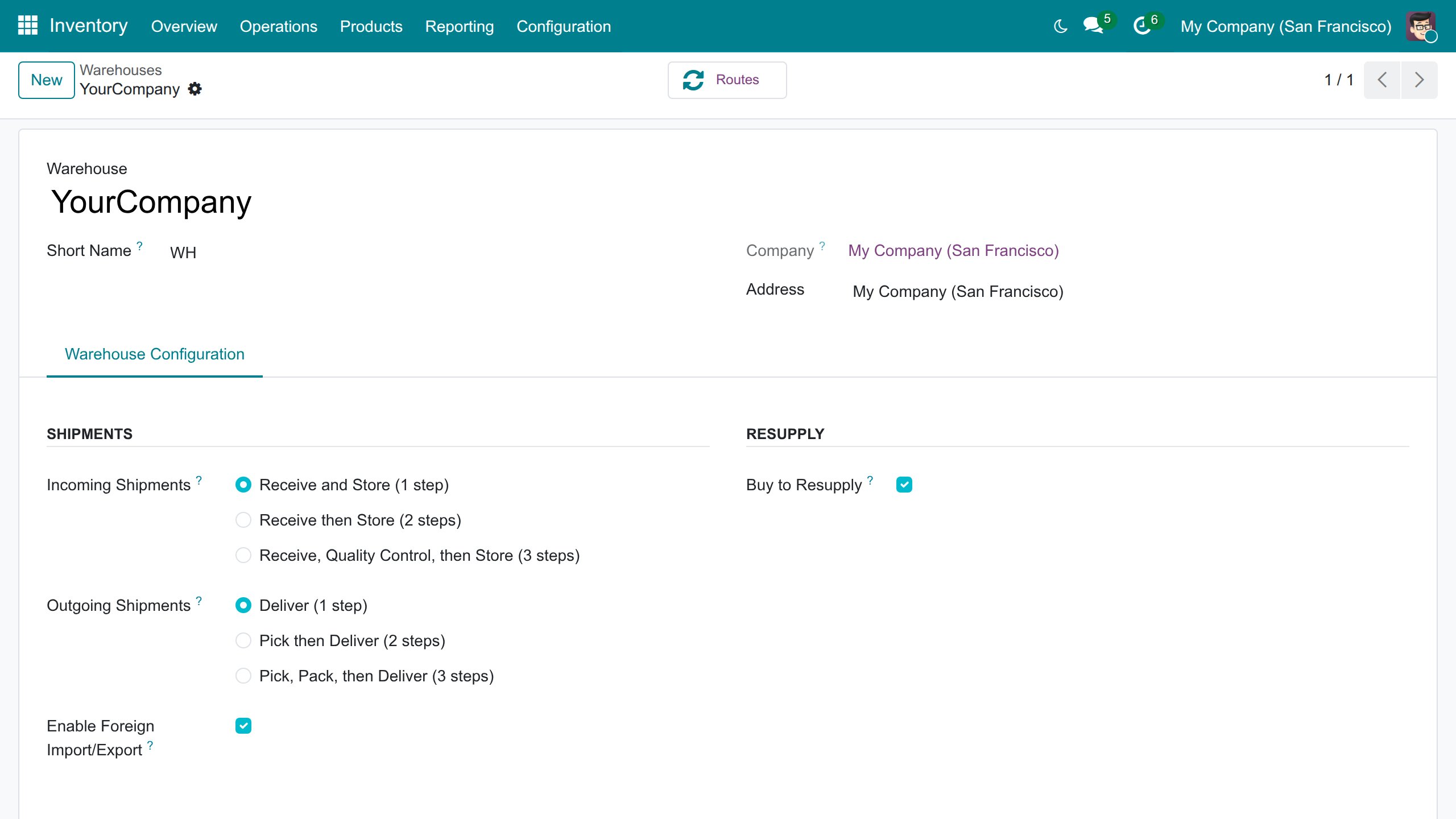Image resolution: width=1456 pixels, height=819 pixels.
Task: Open user avatar menu
Action: tap(1421, 26)
